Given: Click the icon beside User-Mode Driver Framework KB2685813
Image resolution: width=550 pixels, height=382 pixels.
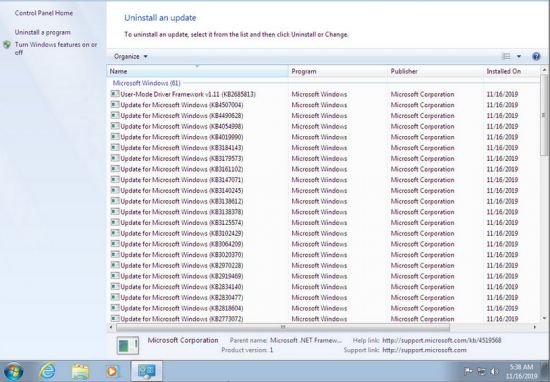Looking at the screenshot, I should click(115, 94).
